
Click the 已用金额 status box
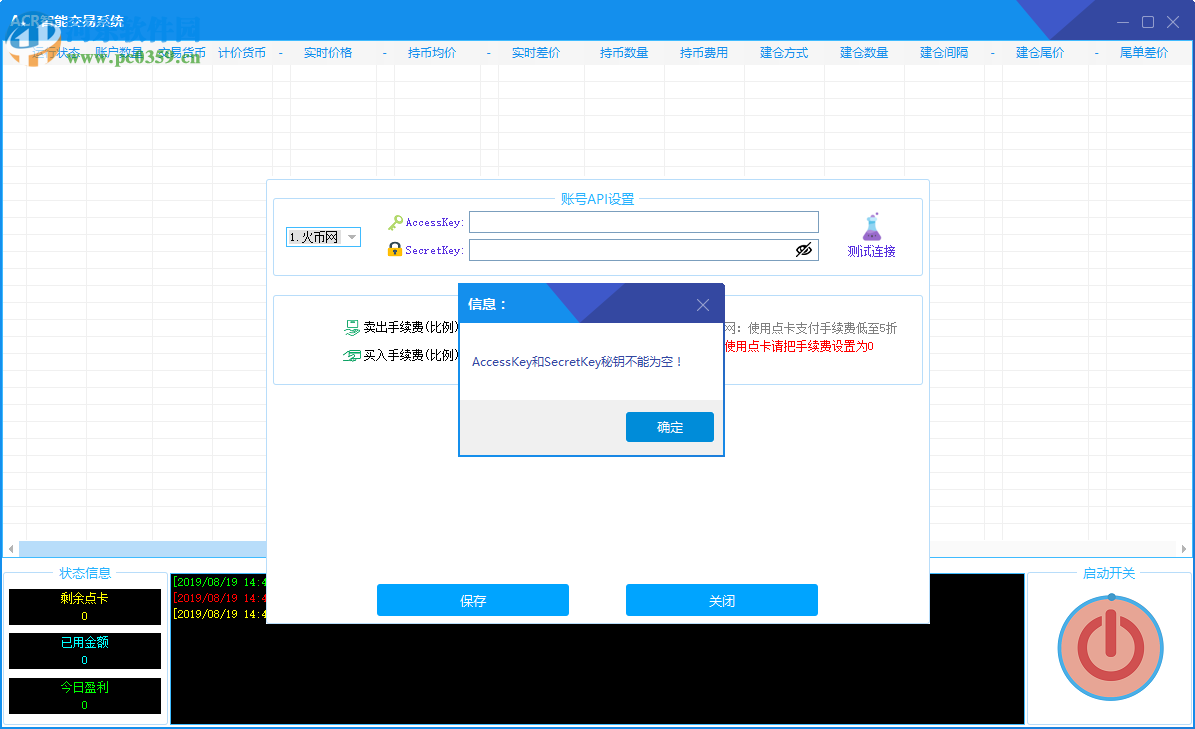(x=84, y=651)
